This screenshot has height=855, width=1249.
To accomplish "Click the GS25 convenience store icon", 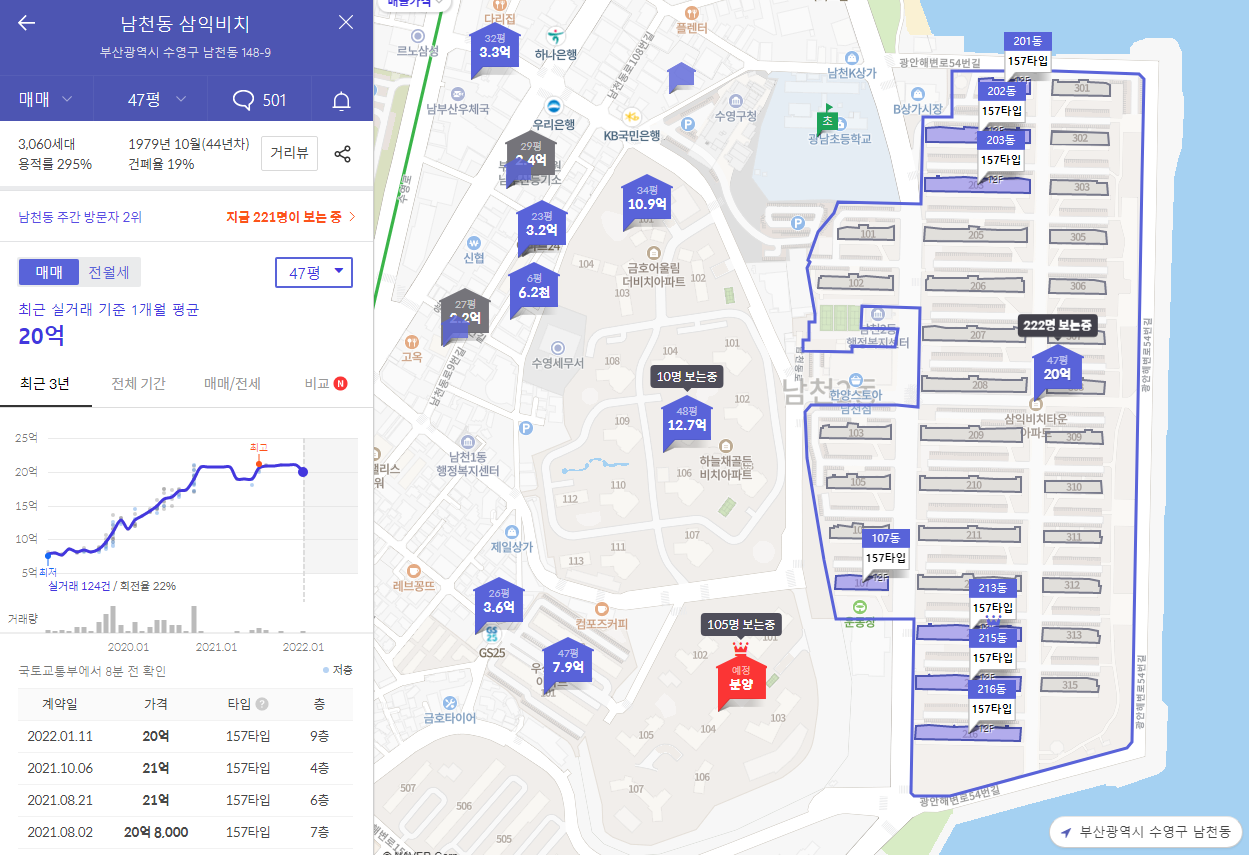I will (490, 634).
